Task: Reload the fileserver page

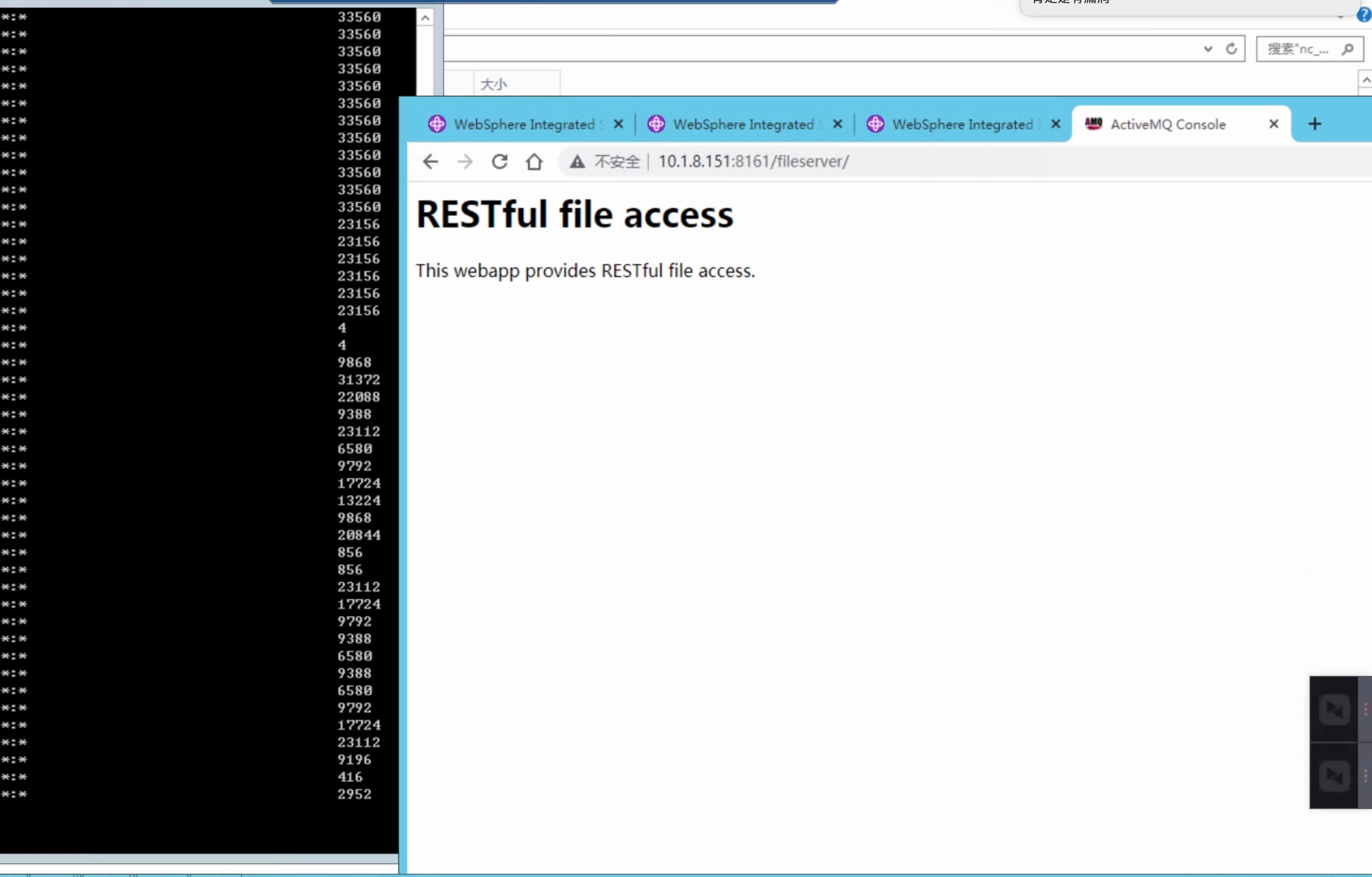Action: tap(499, 162)
